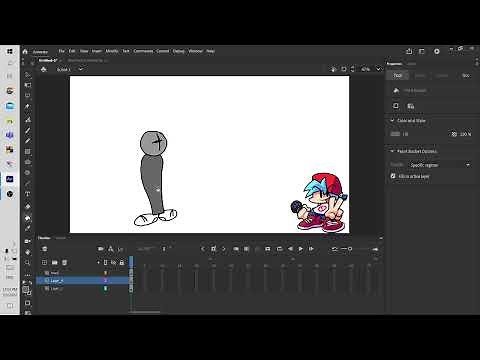Collapse the Color and Style section
Image resolution: width=480 pixels, height=360 pixels.
[392, 120]
